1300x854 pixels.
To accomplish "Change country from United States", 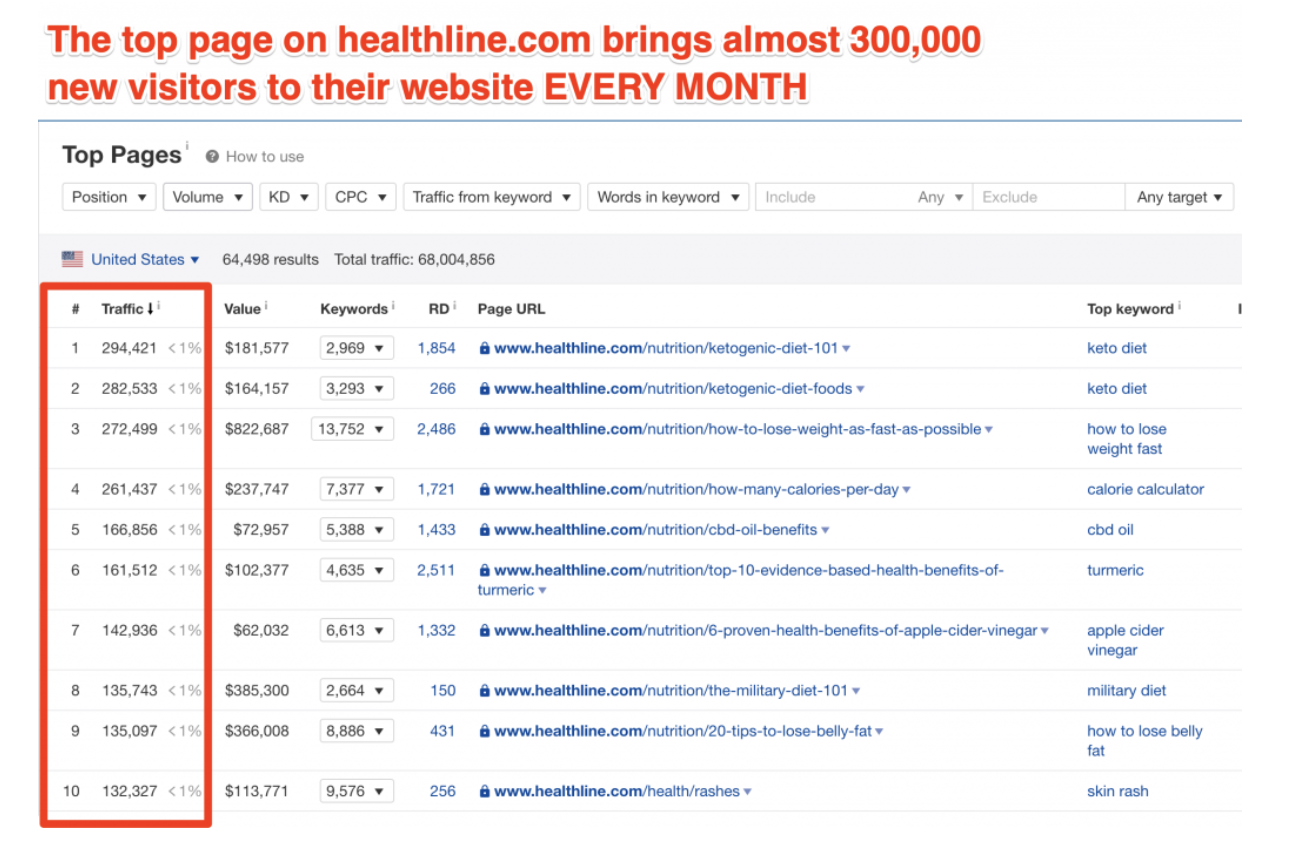I will point(145,259).
